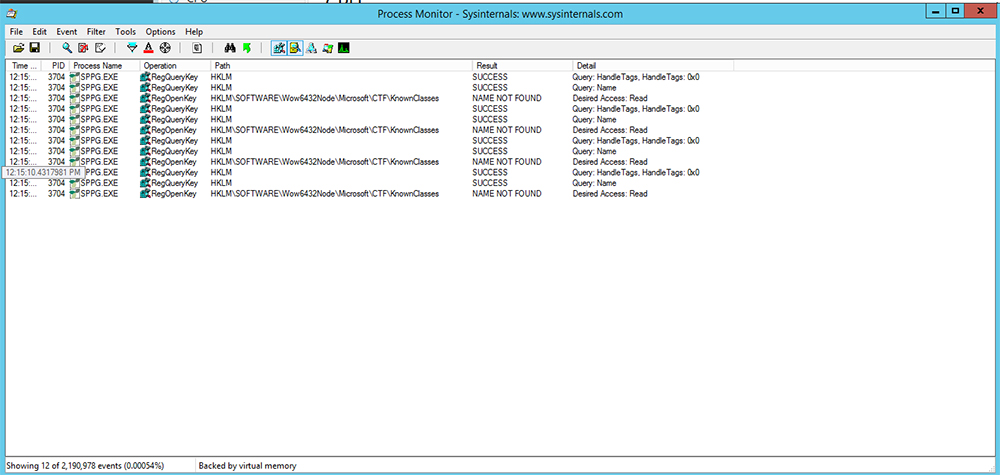Save the capture with the floppy disk icon
This screenshot has width=1000, height=475.
coord(35,48)
